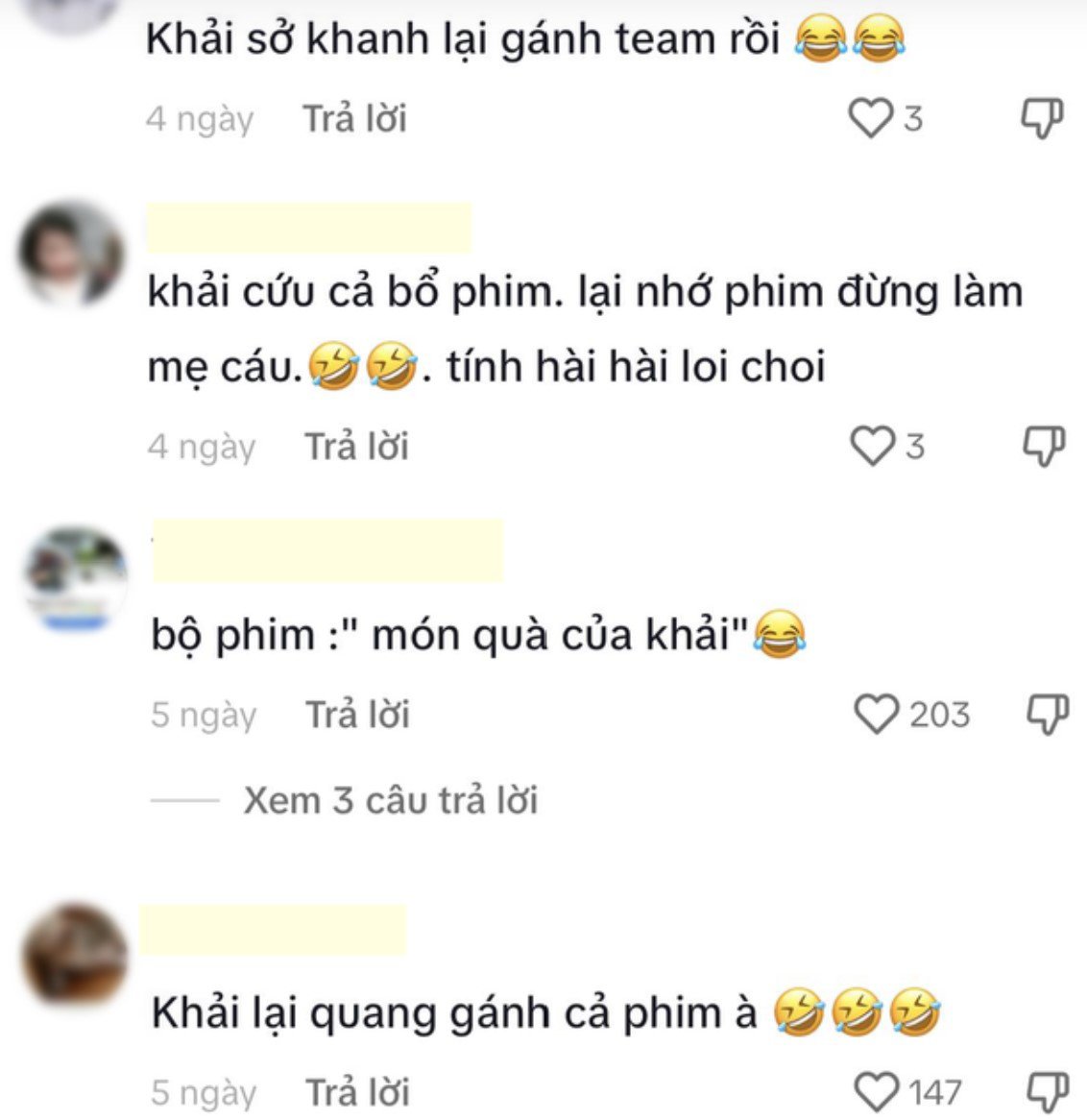The image size is (1087, 1120).
Task: Dislike the 'Khải sở khanh' comment
Action: click(x=1041, y=118)
